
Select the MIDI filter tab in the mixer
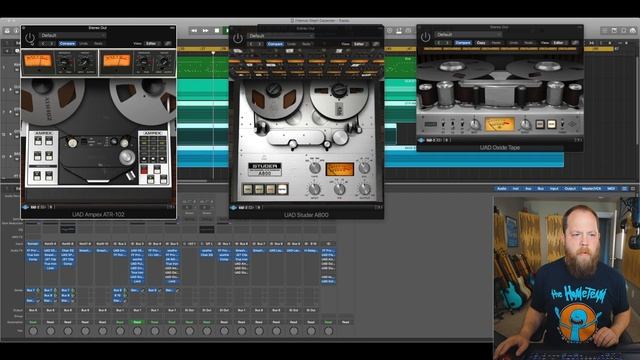[611, 189]
